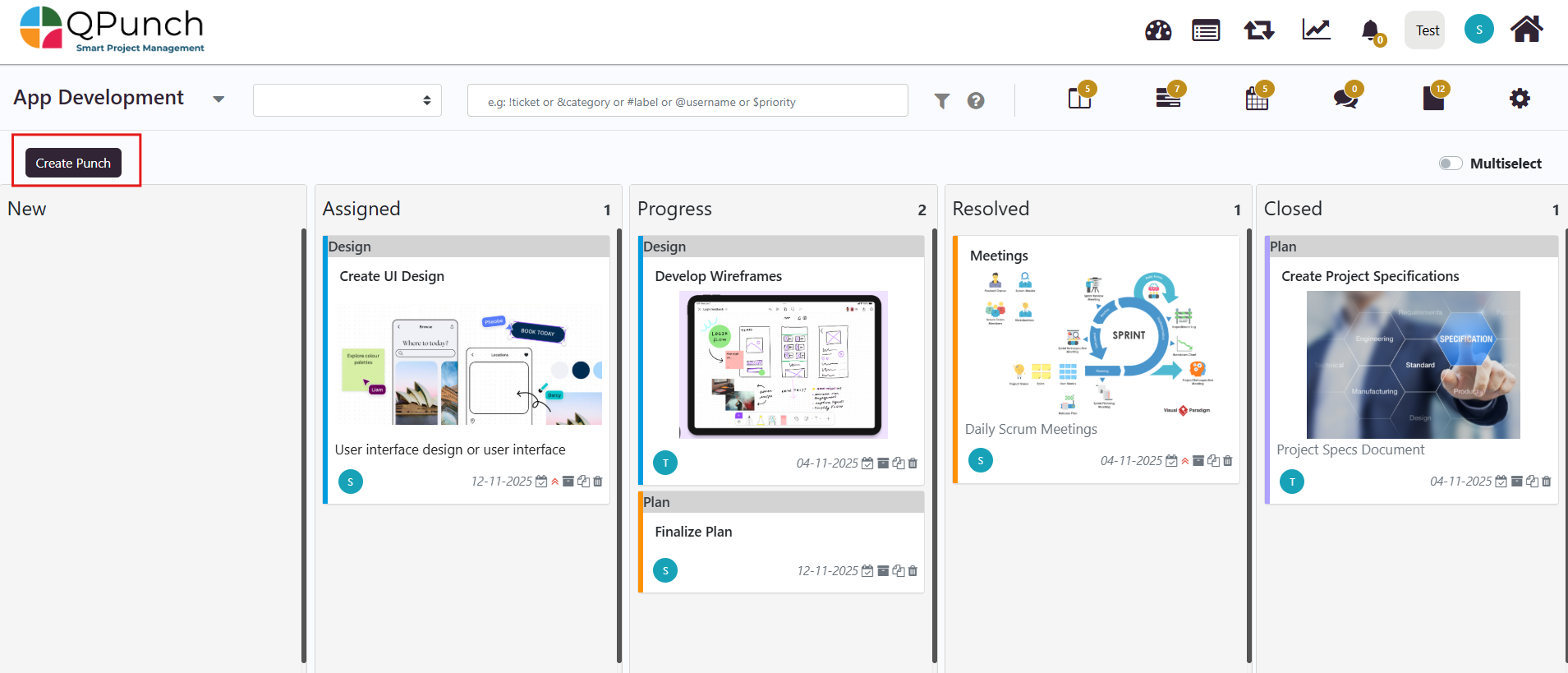
Task: Open project settings gear icon
Action: [x=1519, y=99]
